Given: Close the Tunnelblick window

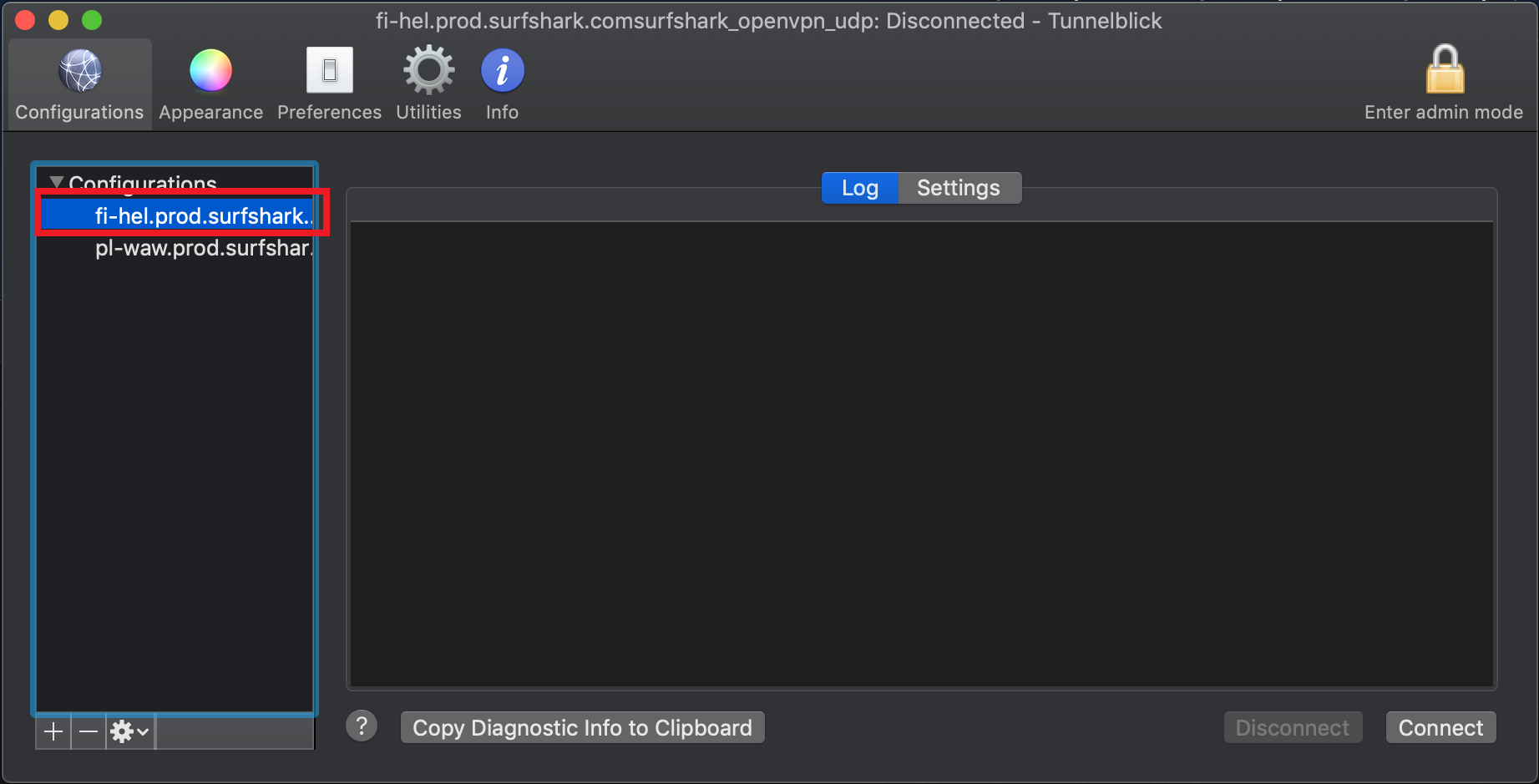Looking at the screenshot, I should (x=25, y=20).
